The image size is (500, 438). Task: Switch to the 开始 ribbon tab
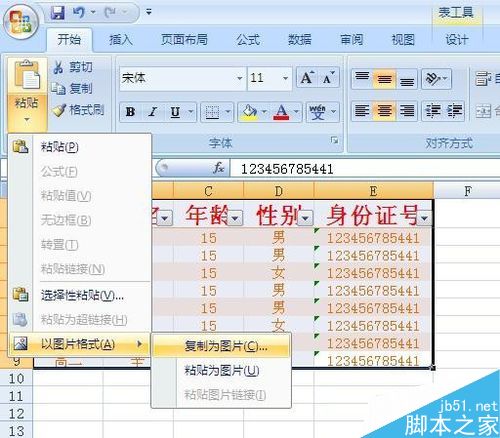[x=69, y=39]
